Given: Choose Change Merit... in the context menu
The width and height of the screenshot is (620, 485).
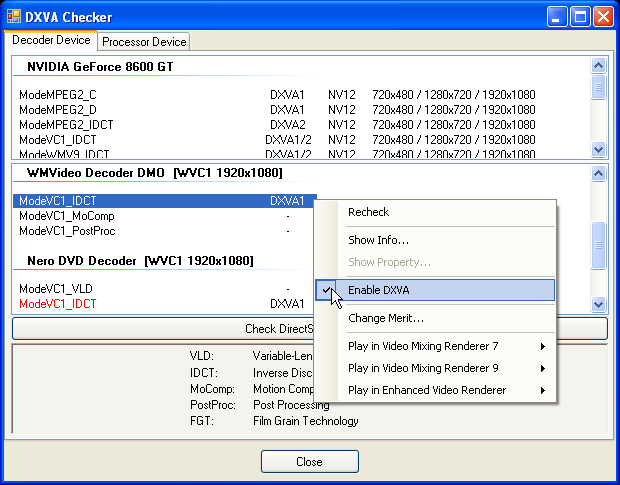Looking at the screenshot, I should coord(435,318).
